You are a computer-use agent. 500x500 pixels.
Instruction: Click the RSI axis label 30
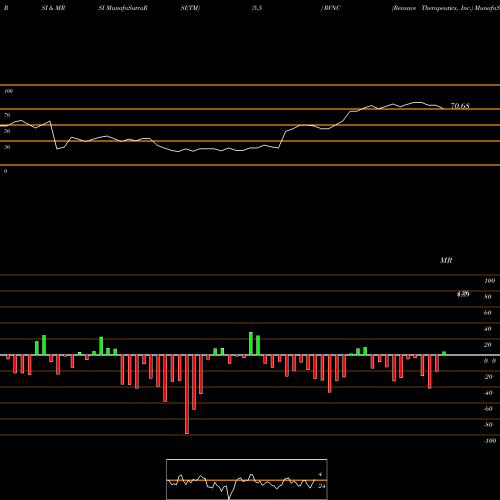click(7, 147)
